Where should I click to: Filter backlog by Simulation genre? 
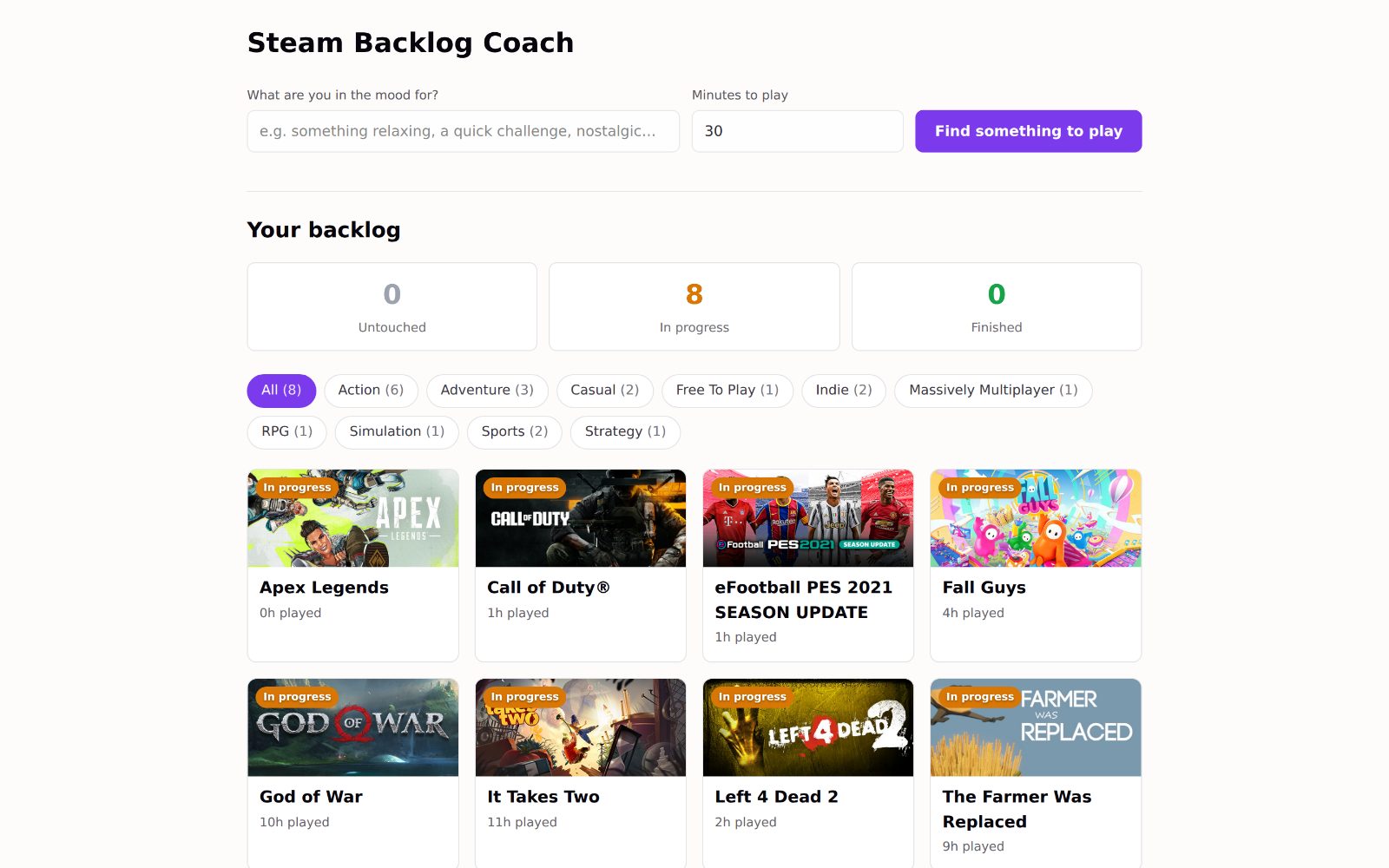(x=397, y=431)
